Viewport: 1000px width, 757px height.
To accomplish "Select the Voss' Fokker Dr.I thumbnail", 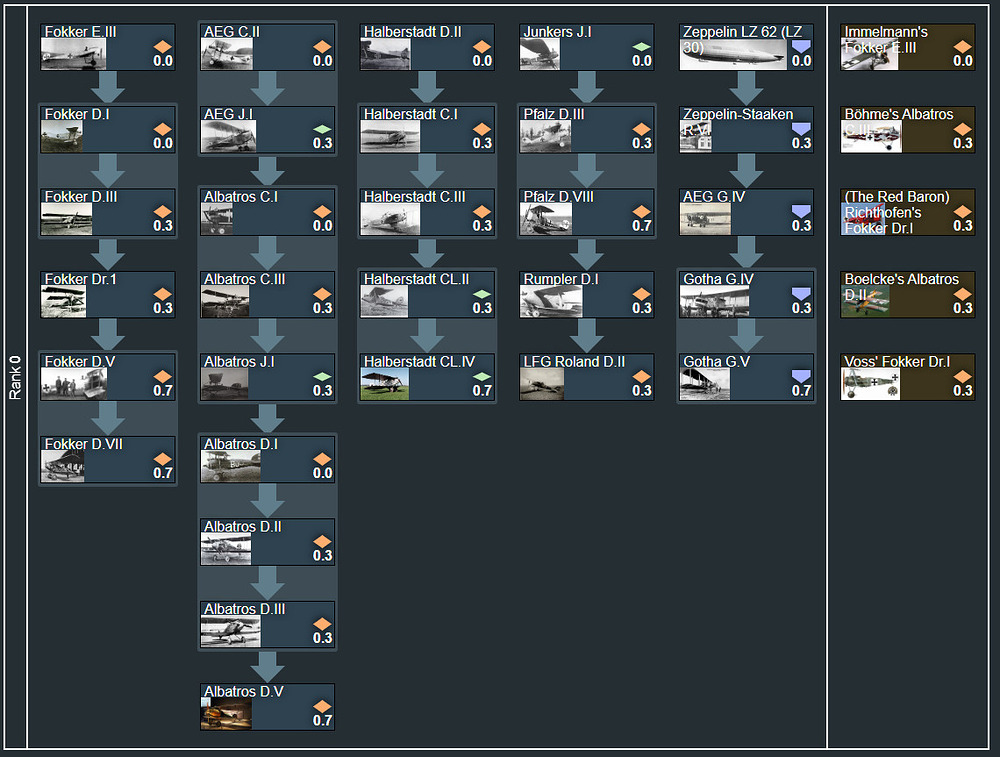I will click(870, 384).
